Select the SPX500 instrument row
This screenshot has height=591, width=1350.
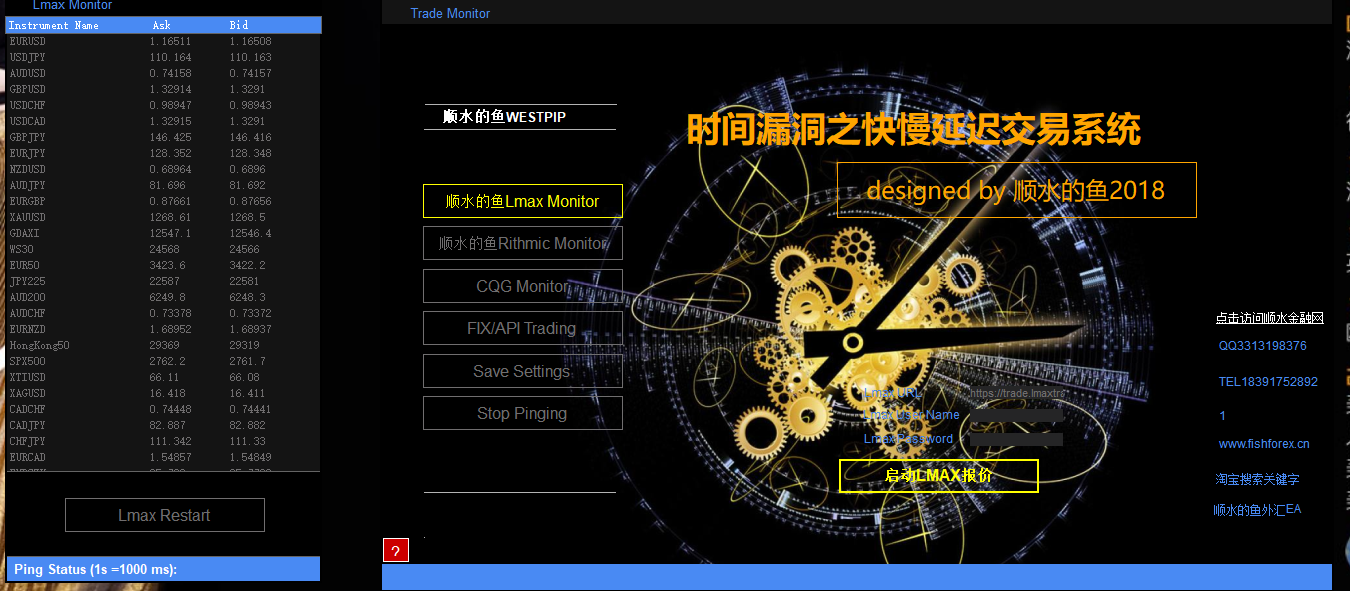[x=163, y=361]
